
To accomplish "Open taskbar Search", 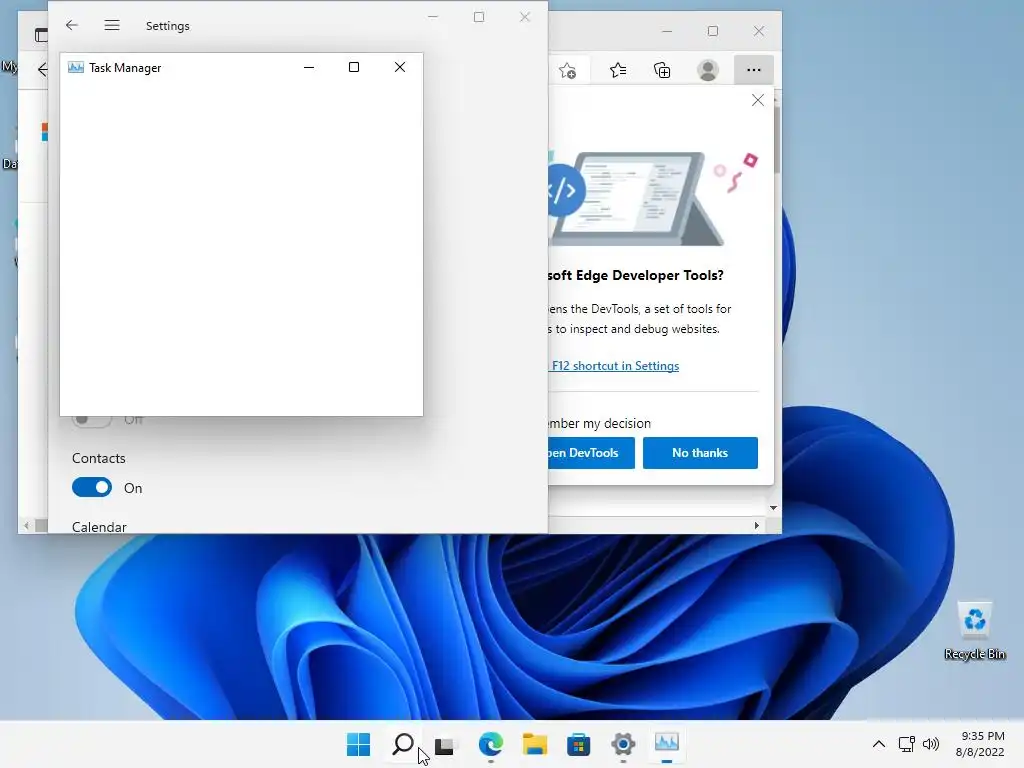I will tap(402, 744).
